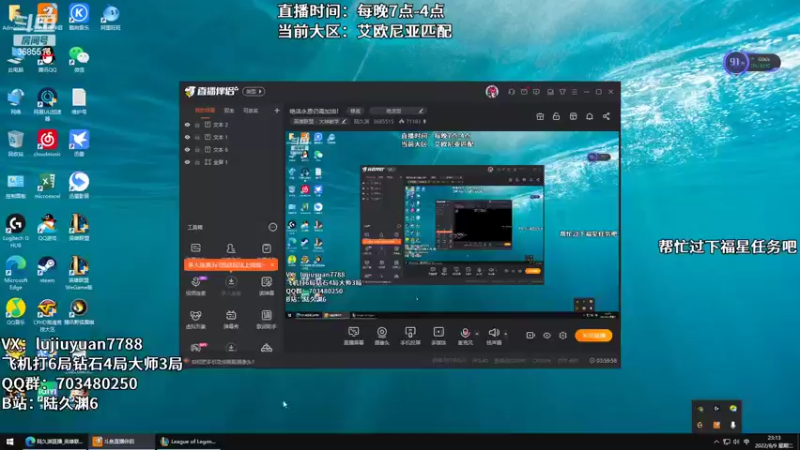
Task: Open the desktop 微信 WeChat shortcut
Action: (x=79, y=60)
